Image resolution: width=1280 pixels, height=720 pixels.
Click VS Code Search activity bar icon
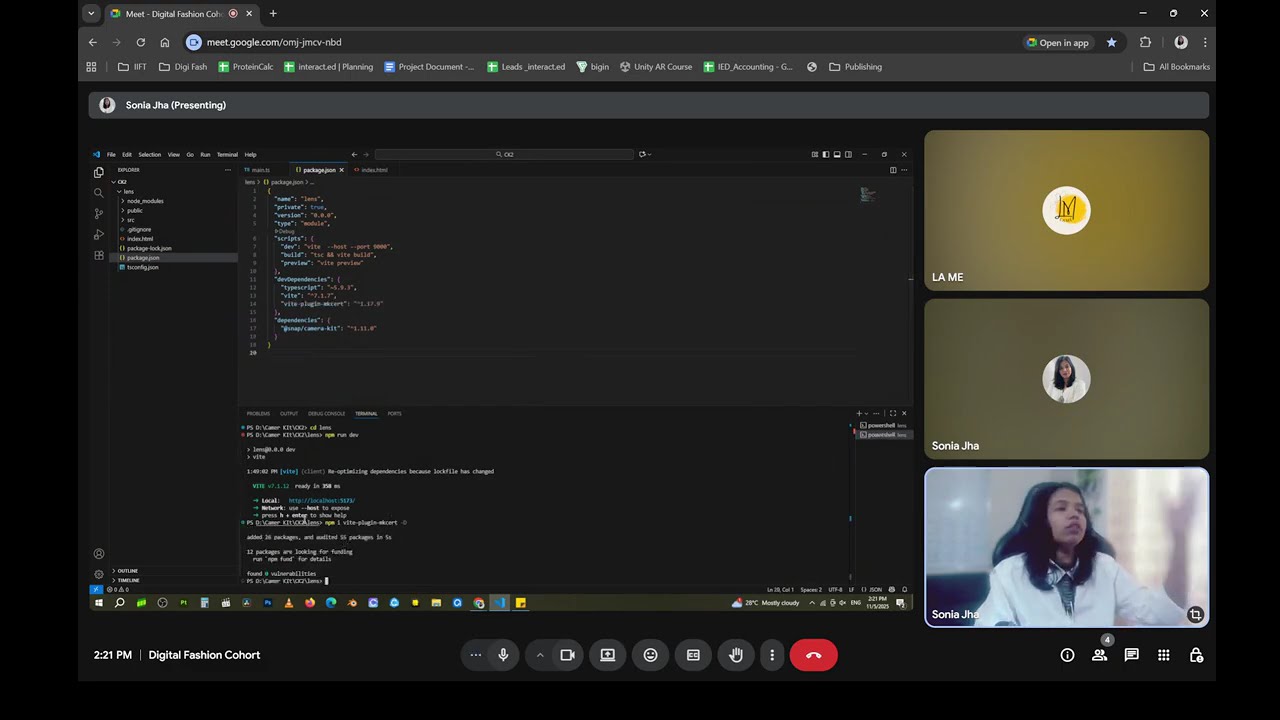pos(98,192)
